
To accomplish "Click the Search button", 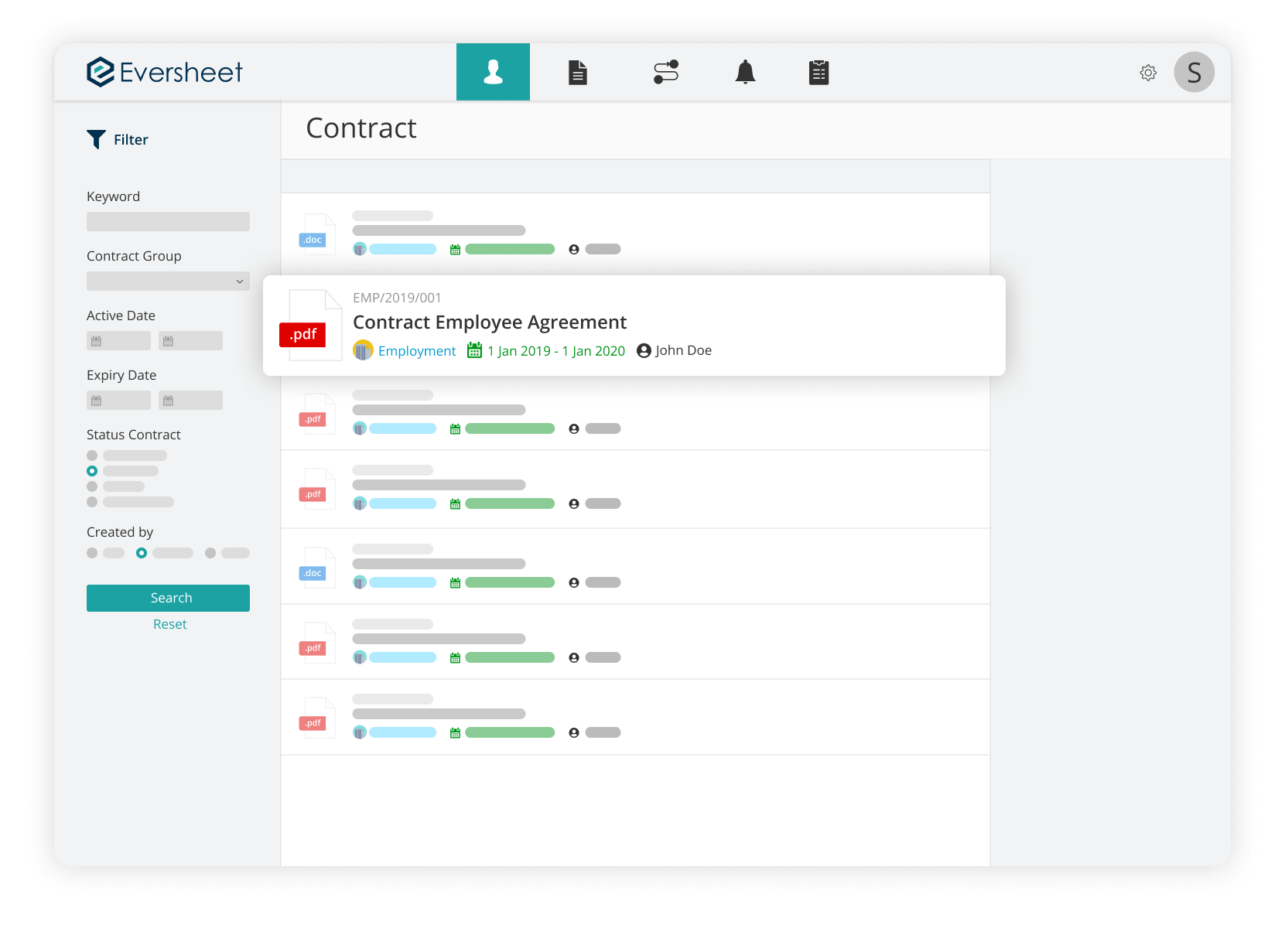I will click(x=168, y=598).
